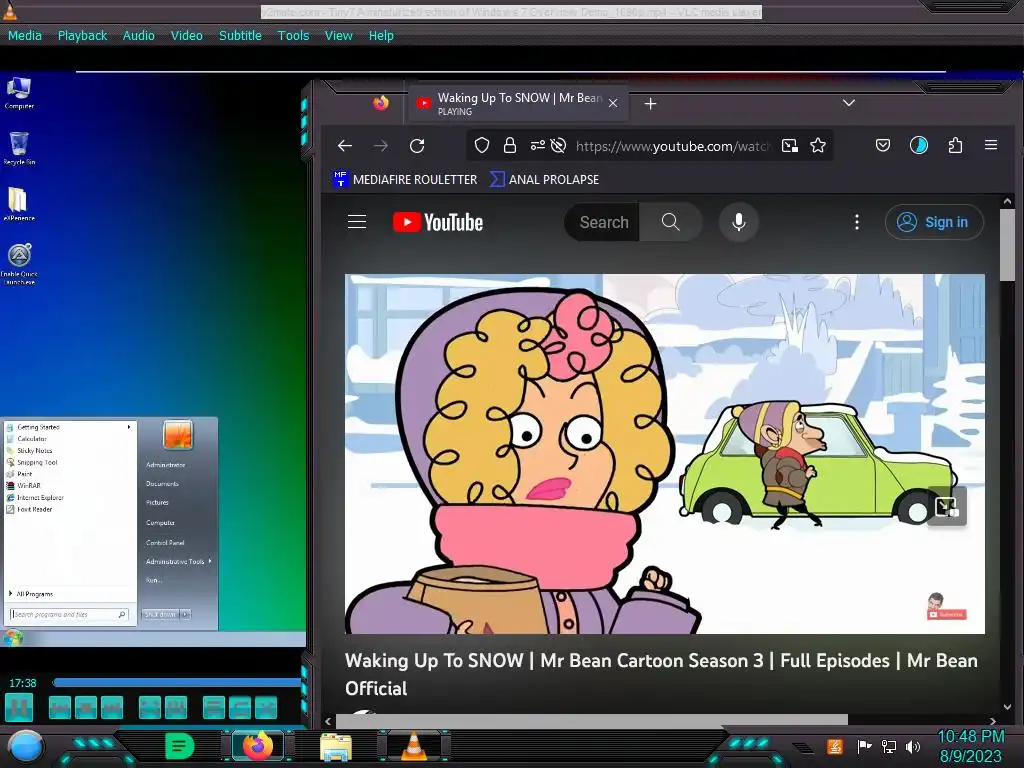
Task: Expand the list all tabs chevron
Action: pos(848,103)
